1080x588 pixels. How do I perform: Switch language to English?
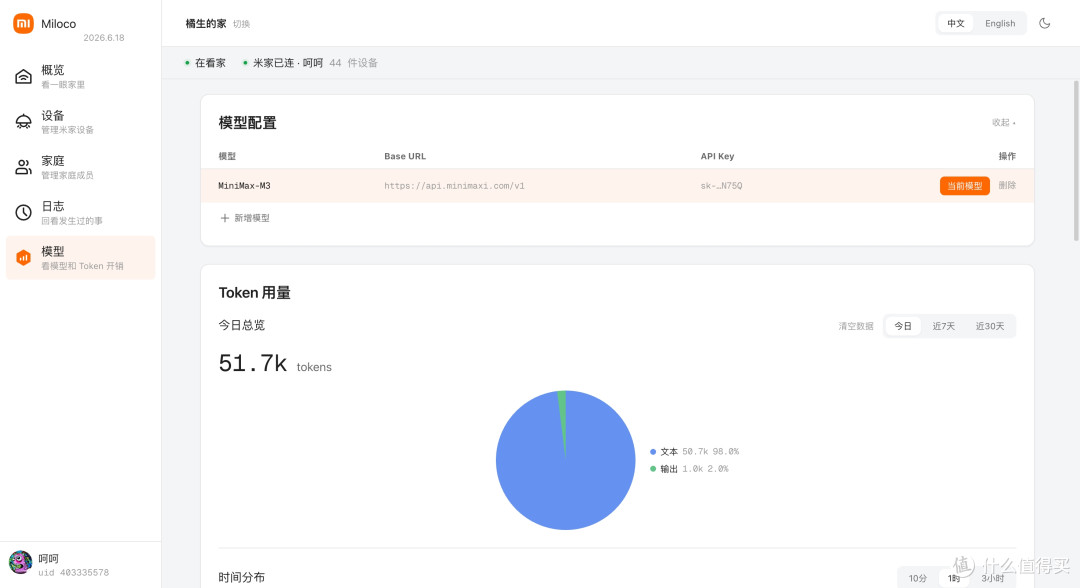point(999,23)
